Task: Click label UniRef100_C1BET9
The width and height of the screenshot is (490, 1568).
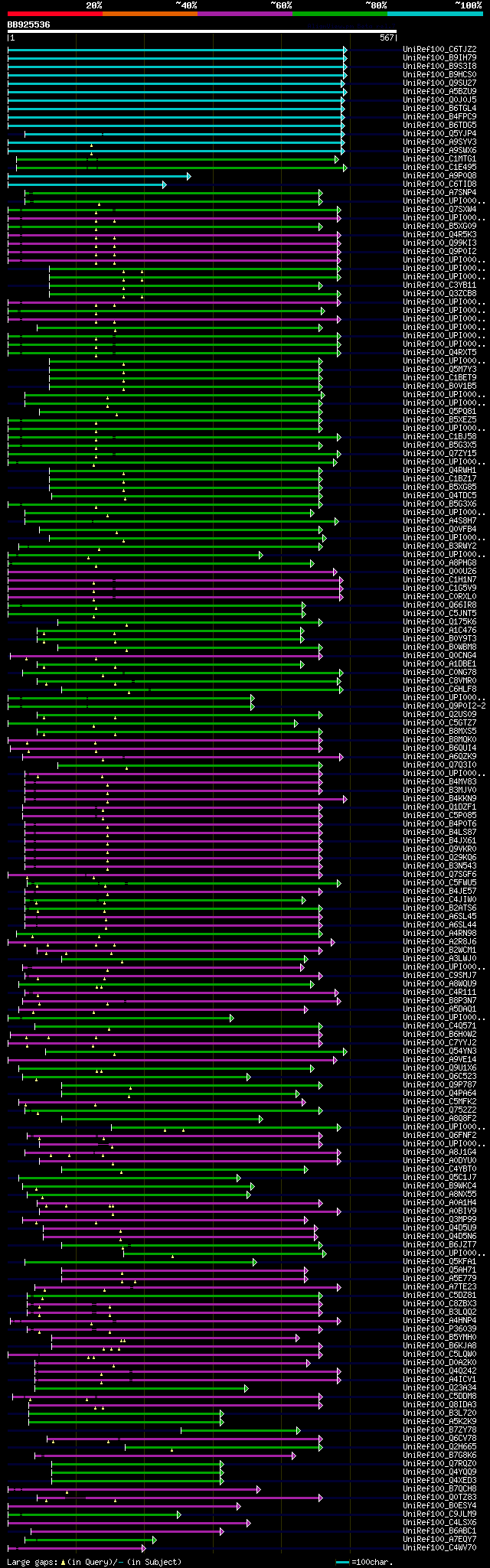Action: tap(439, 378)
